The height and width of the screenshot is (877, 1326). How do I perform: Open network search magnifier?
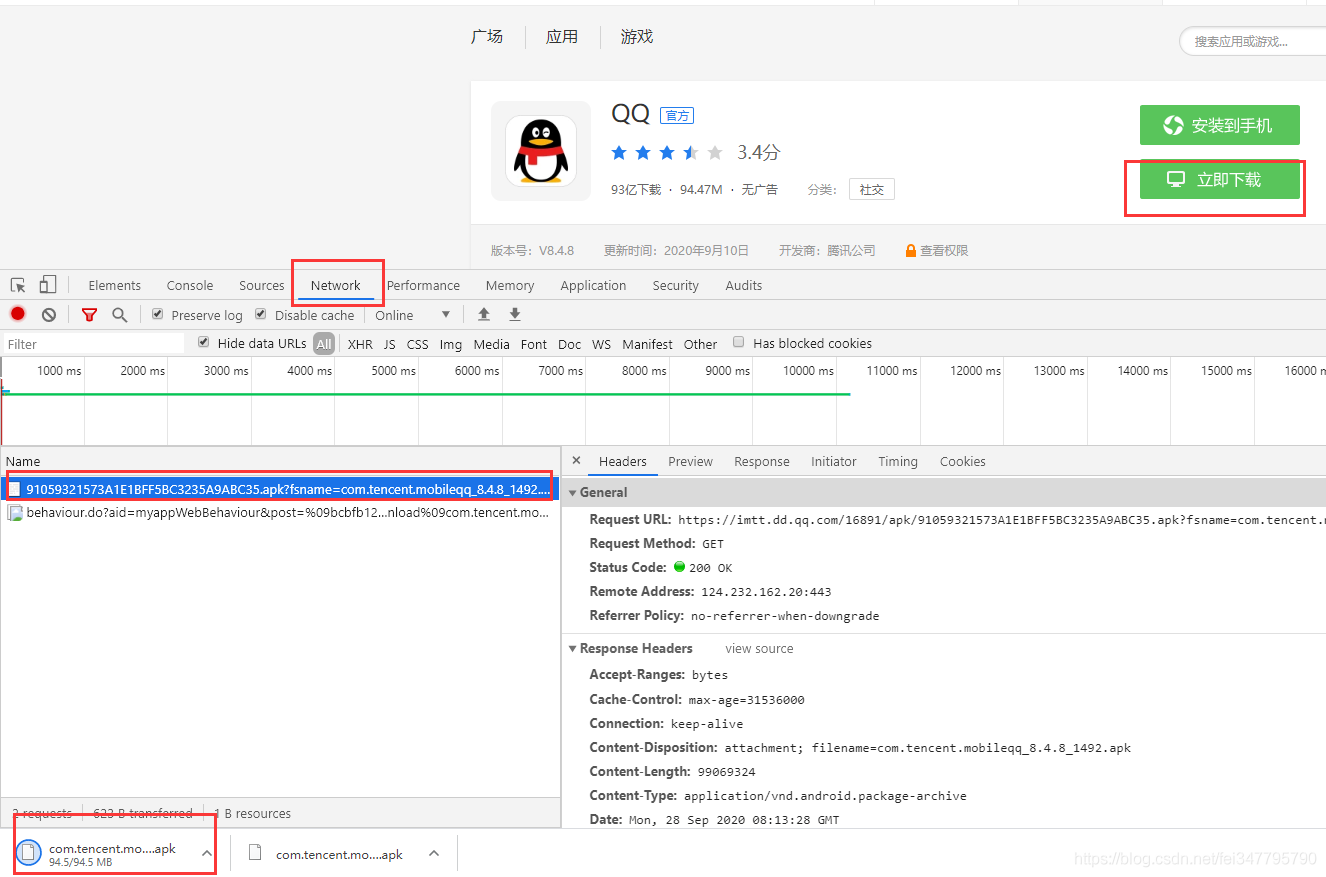(120, 314)
